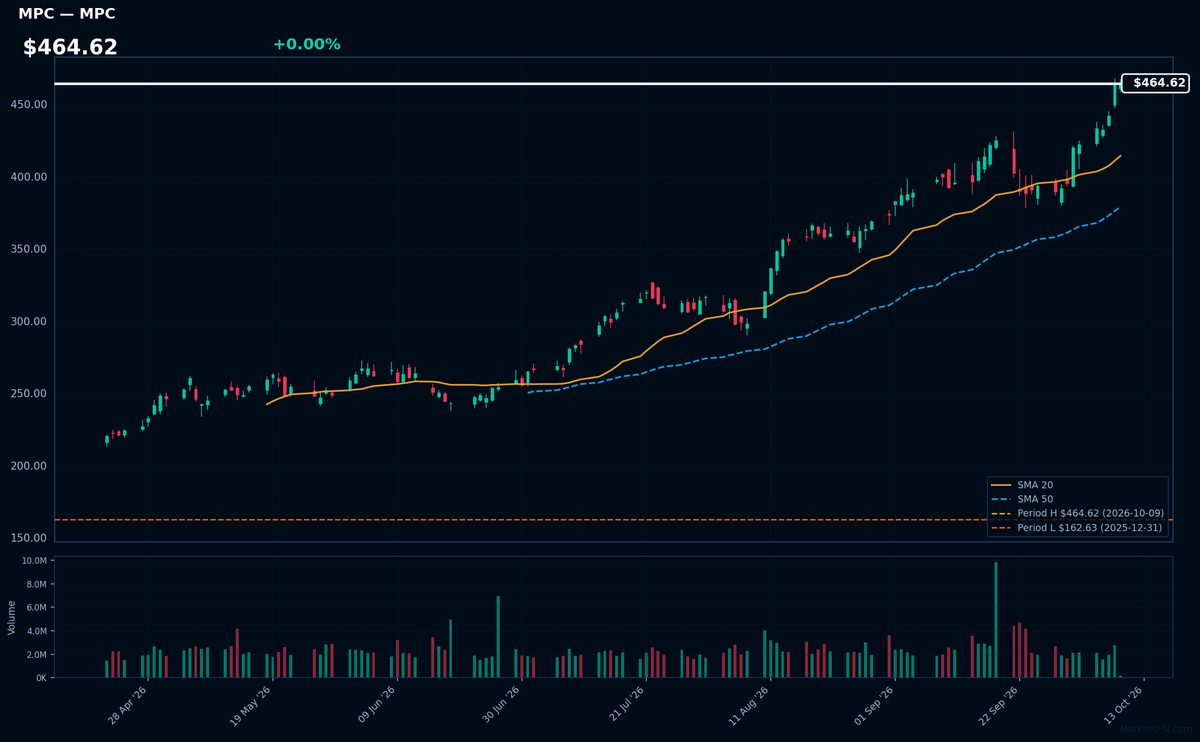The width and height of the screenshot is (1200, 742).
Task: Click the 250.00 price axis label
Action: coord(29,393)
